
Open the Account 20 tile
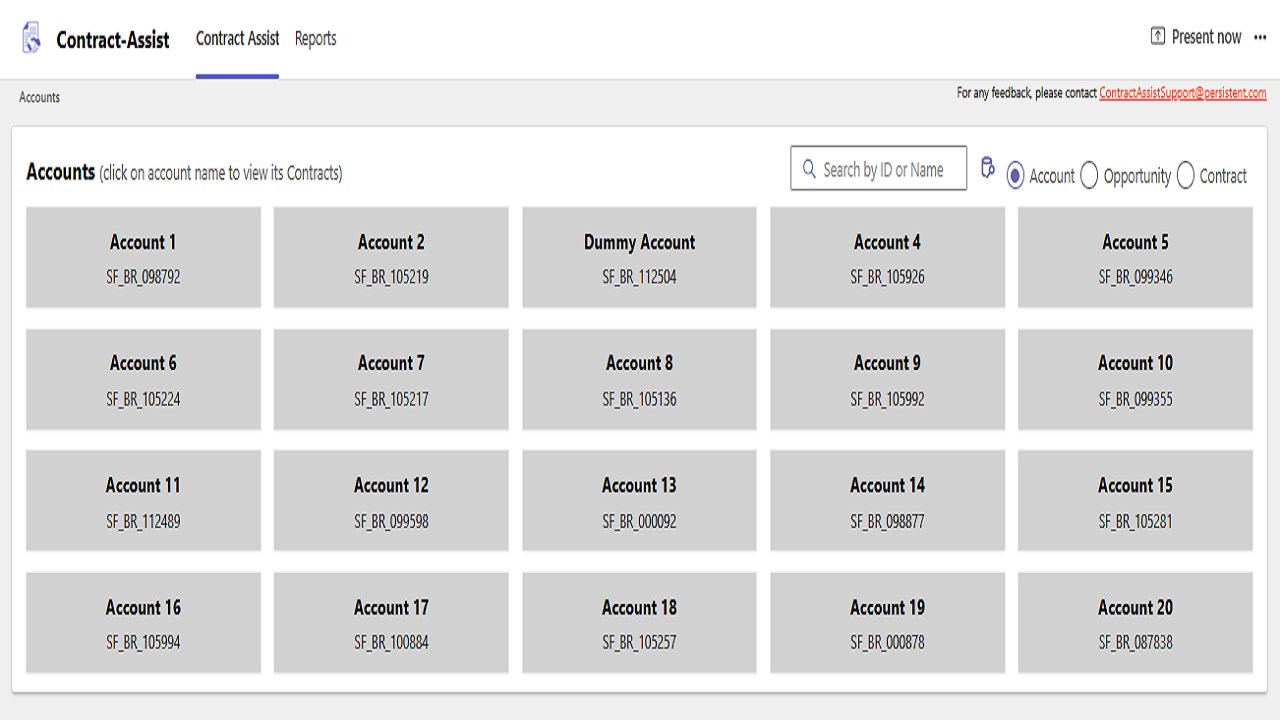coord(1135,623)
